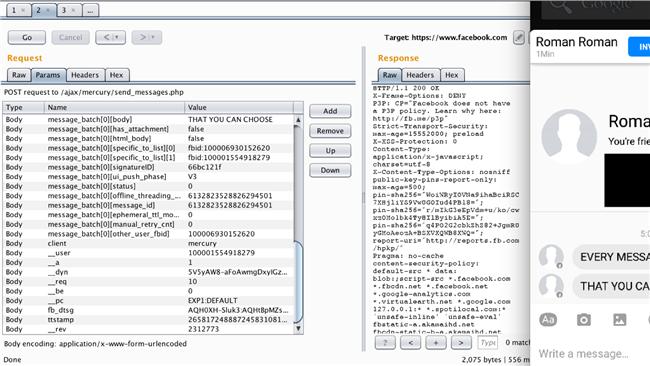Viewport: 650px width, 366px height.
Task: Select __req value 10
Action: (192, 281)
